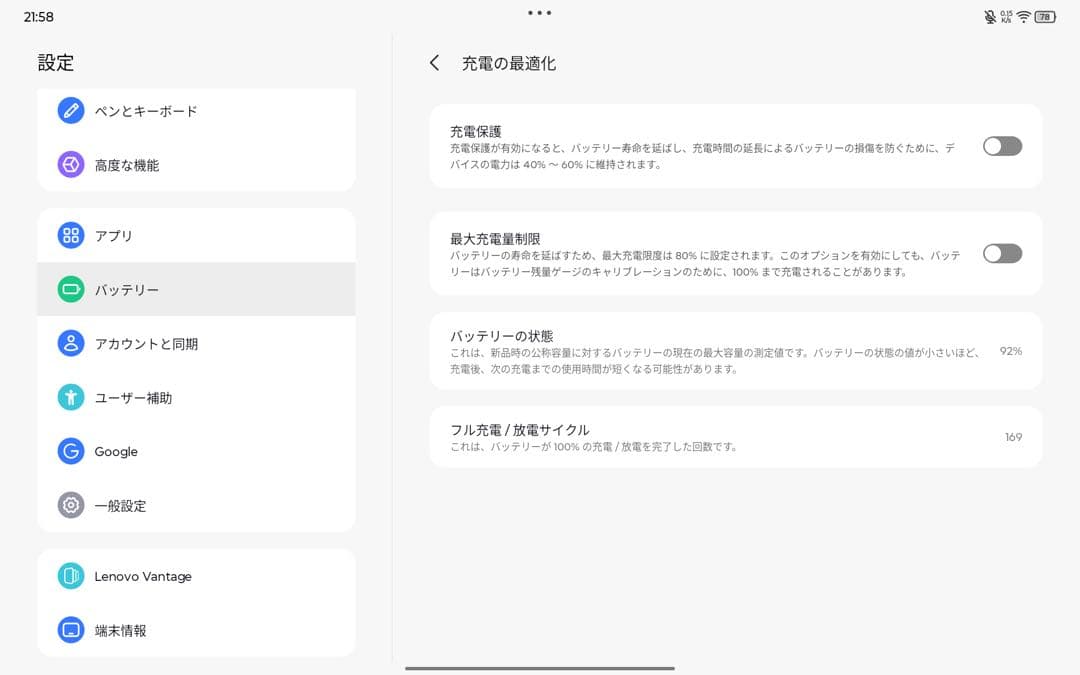Tap the 21:58 clock display
Viewport: 1080px width, 675px height.
(x=40, y=16)
